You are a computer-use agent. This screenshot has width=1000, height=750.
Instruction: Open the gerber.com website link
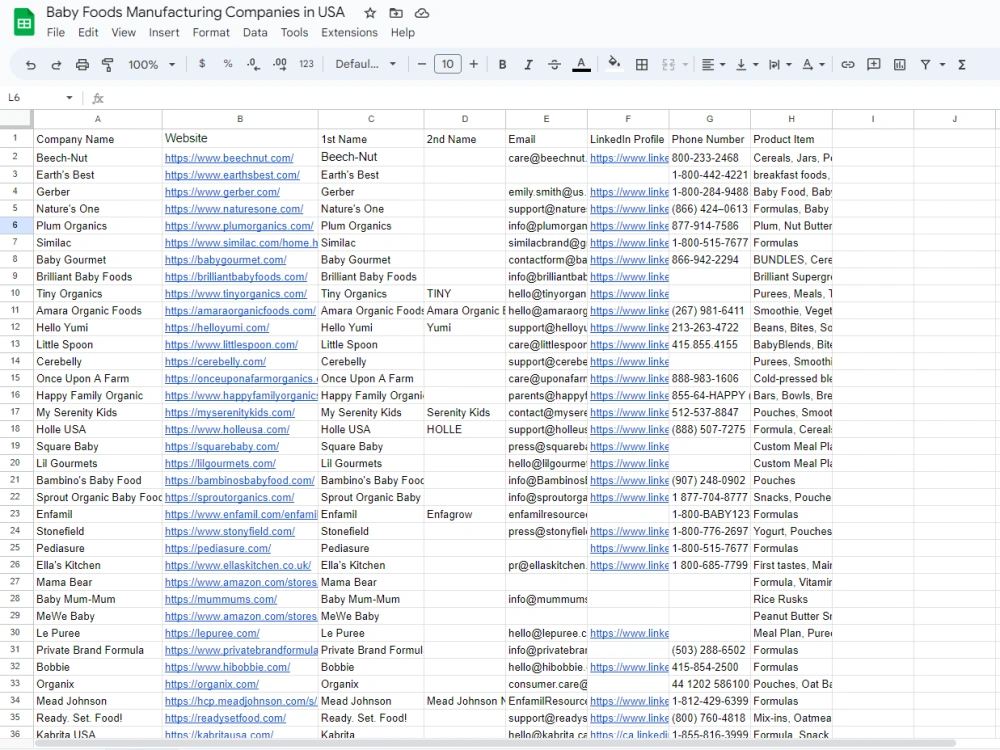[x=222, y=192]
